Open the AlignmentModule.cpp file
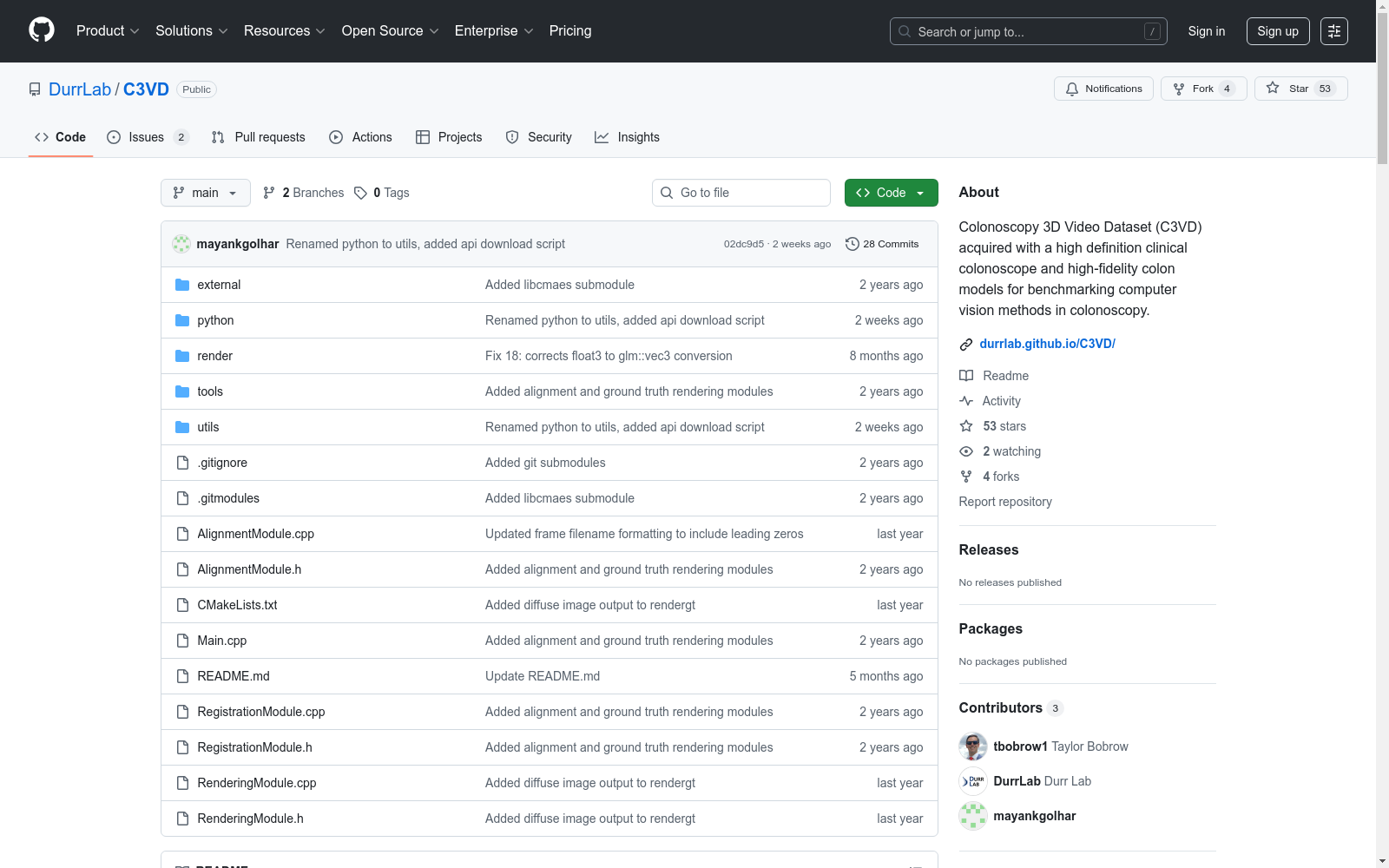The image size is (1389, 868). [x=256, y=534]
